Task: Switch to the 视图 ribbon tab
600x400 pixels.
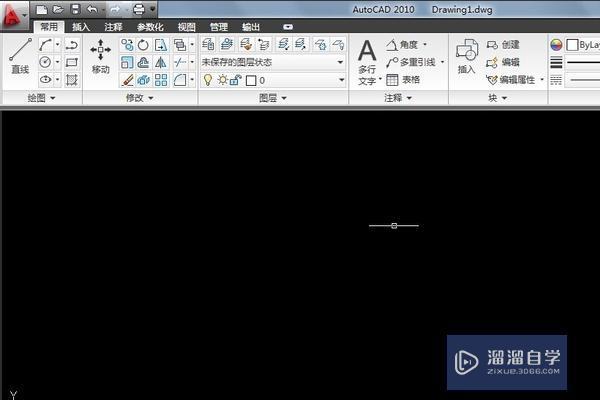Action: click(x=186, y=27)
